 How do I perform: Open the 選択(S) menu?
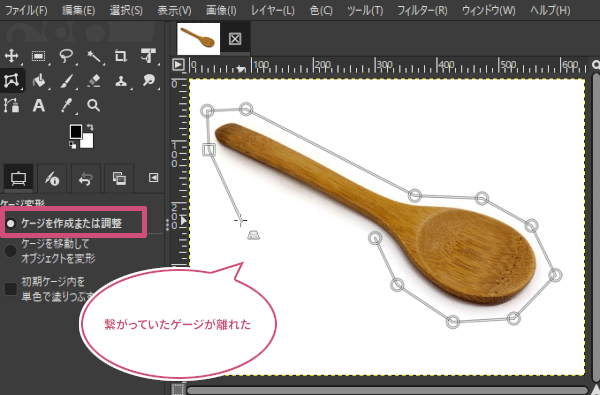(x=126, y=10)
